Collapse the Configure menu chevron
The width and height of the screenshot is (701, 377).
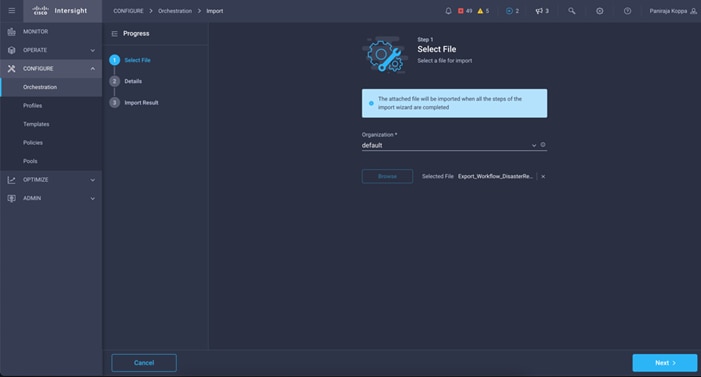[93, 69]
